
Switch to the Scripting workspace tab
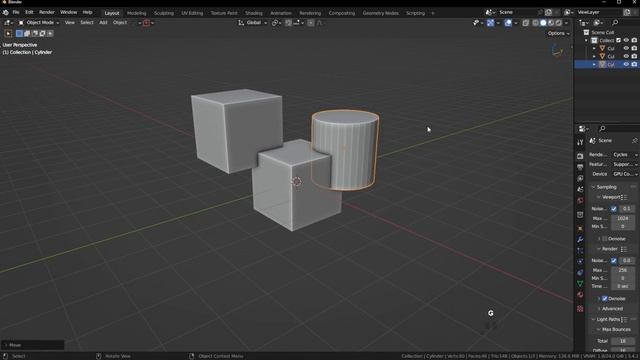tap(415, 13)
